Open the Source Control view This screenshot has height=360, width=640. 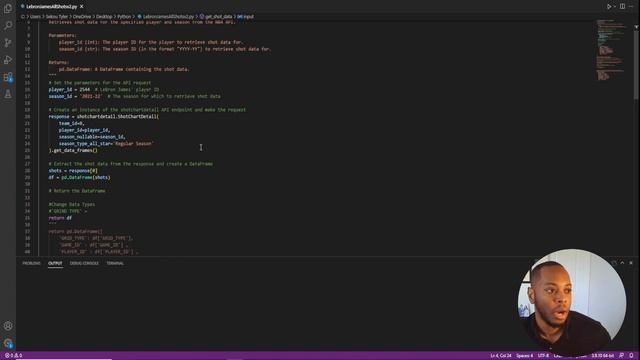click(8, 42)
